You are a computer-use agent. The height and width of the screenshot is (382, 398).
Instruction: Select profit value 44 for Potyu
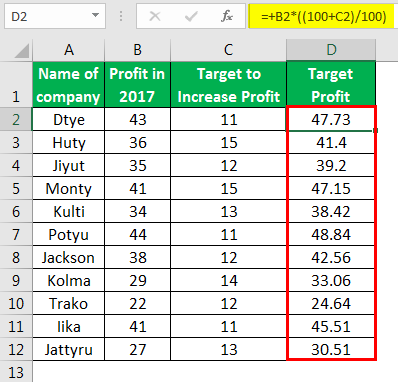tap(137, 234)
